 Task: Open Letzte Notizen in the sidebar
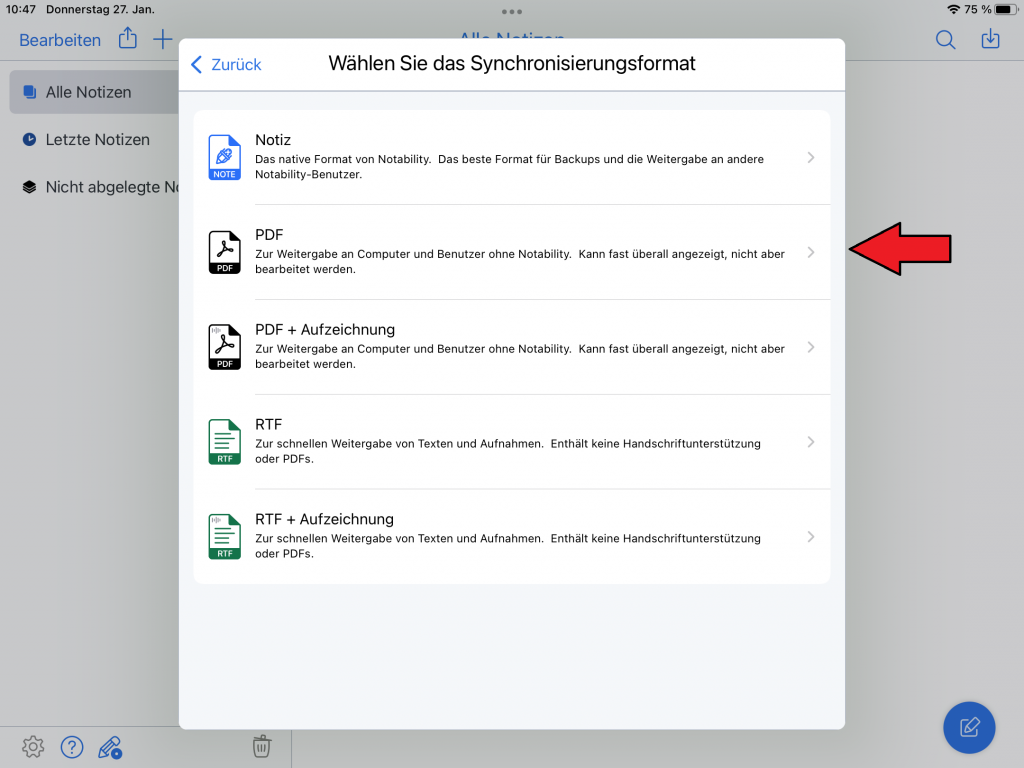(x=97, y=140)
